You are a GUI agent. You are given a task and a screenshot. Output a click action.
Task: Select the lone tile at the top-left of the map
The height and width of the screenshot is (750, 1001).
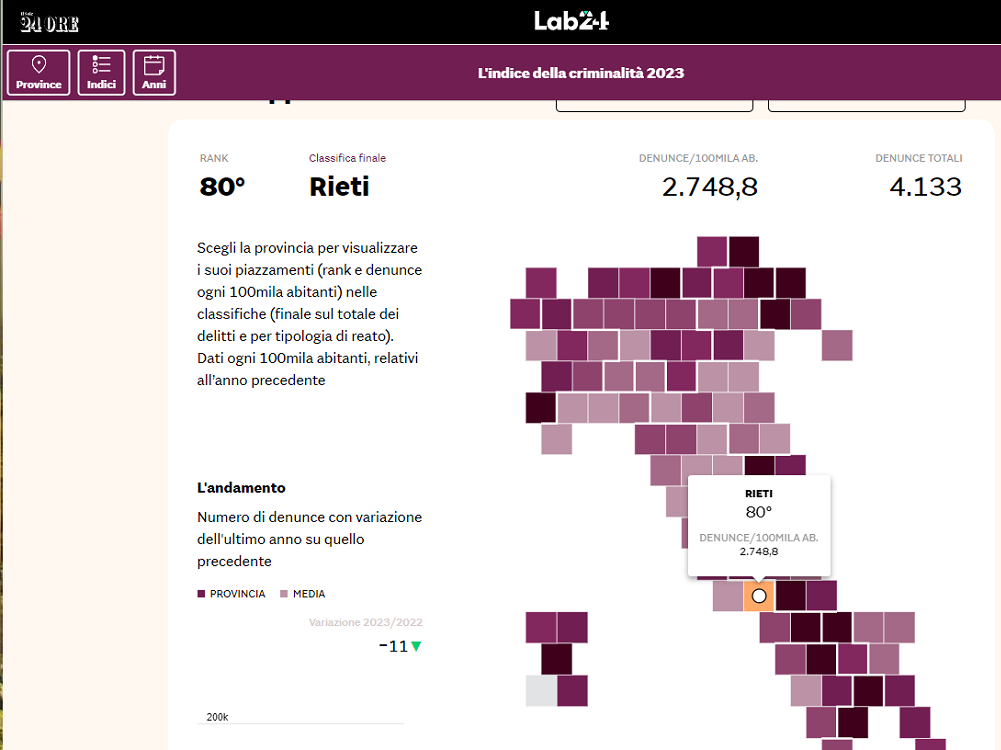[541, 283]
